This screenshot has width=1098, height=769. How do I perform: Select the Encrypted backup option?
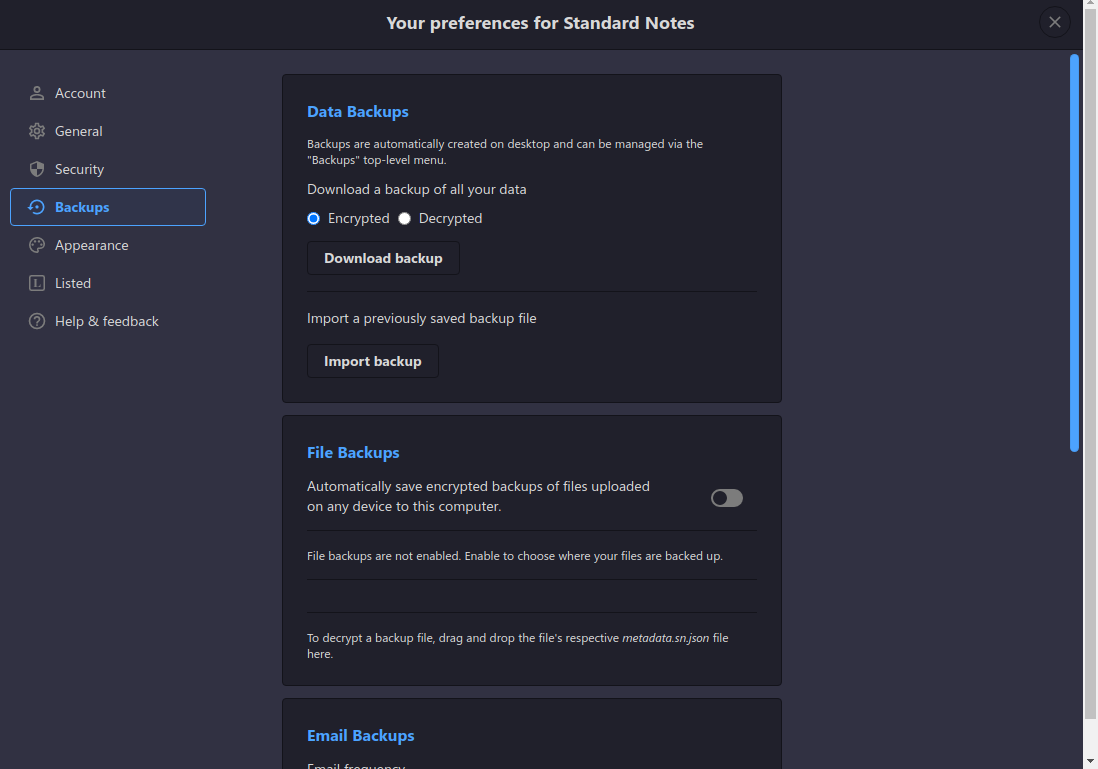314,219
